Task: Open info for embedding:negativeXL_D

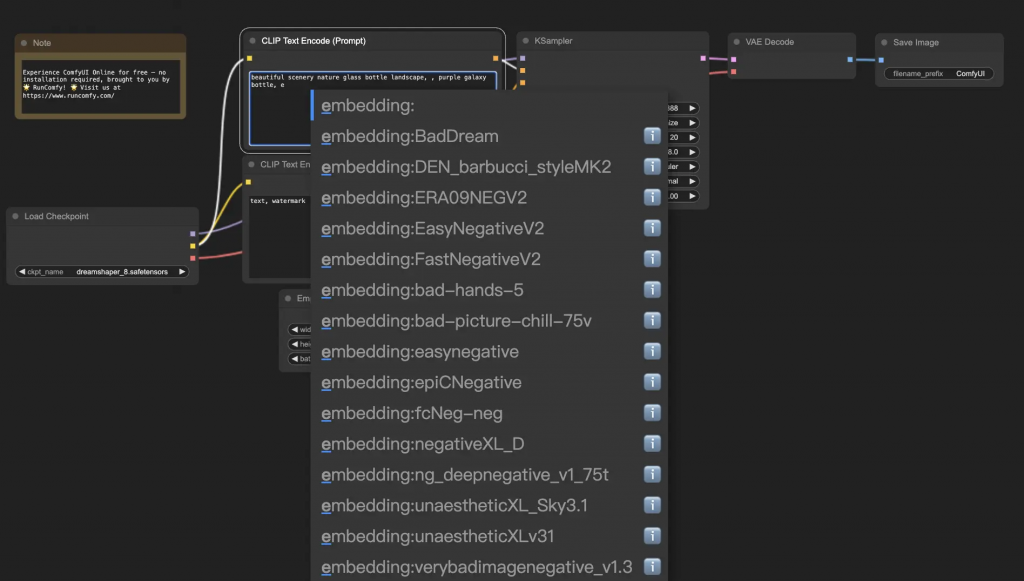Action: click(652, 444)
